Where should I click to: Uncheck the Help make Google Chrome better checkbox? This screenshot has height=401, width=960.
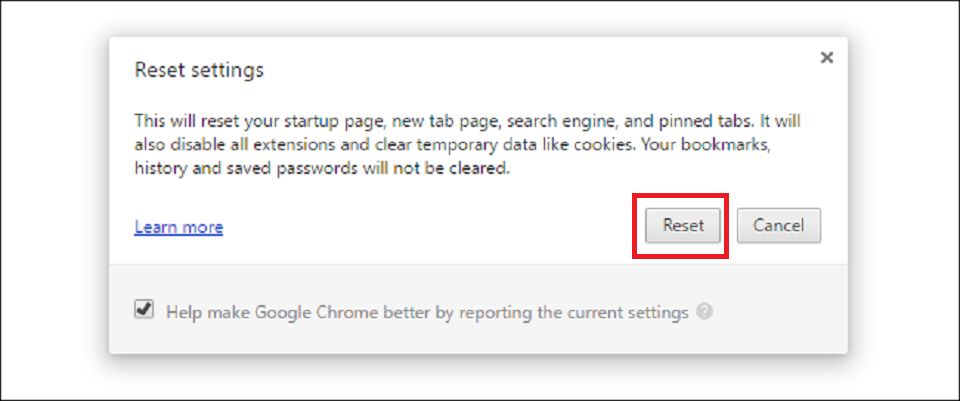click(145, 311)
